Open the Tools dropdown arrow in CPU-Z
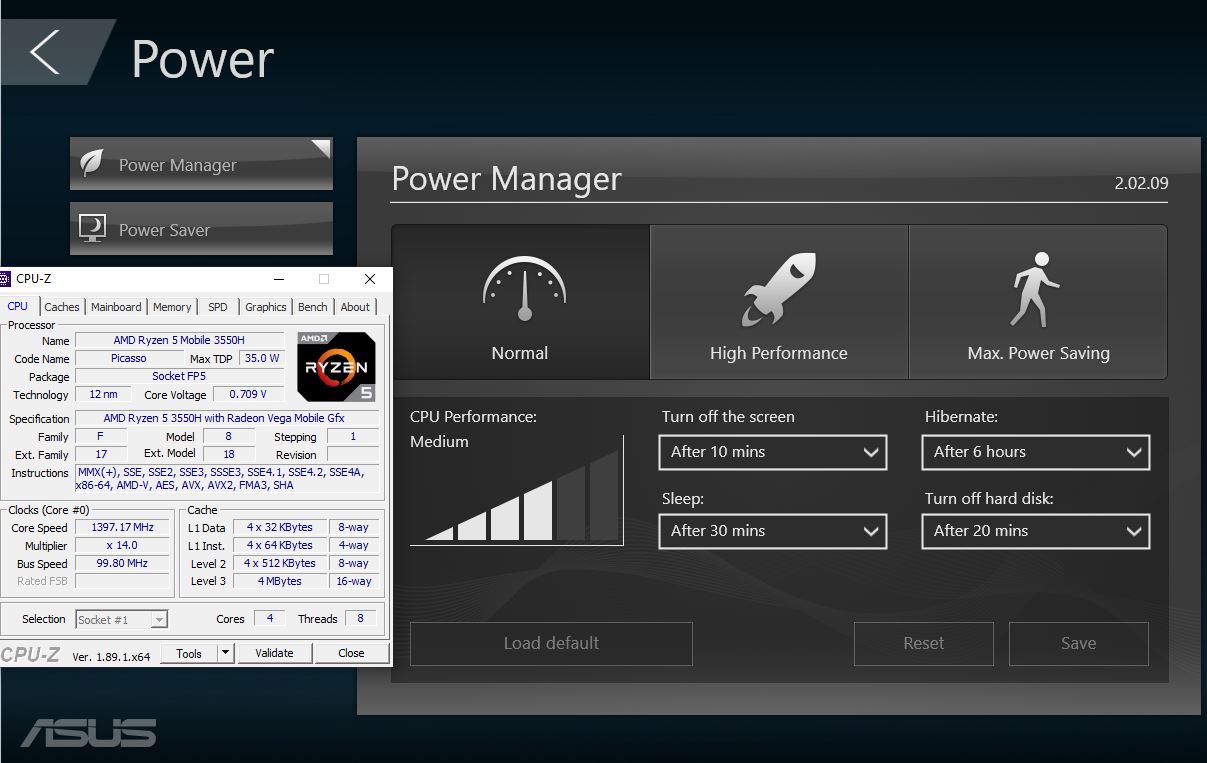Image resolution: width=1207 pixels, height=763 pixels. tap(226, 653)
